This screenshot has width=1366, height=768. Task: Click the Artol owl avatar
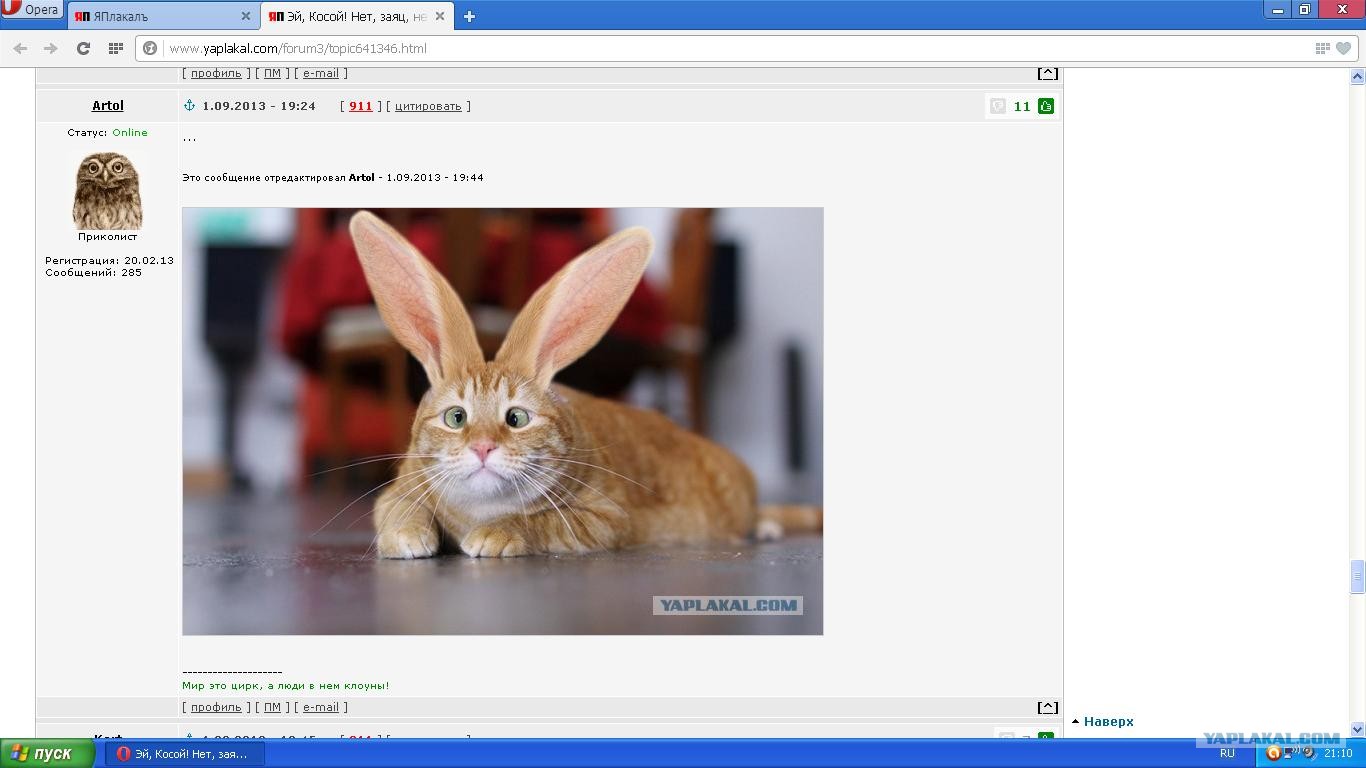[107, 190]
